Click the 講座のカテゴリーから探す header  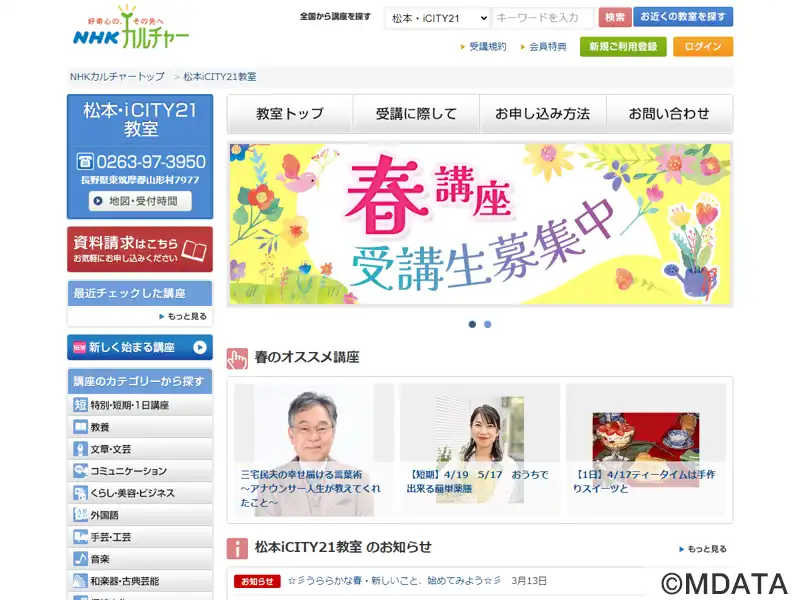pos(140,381)
